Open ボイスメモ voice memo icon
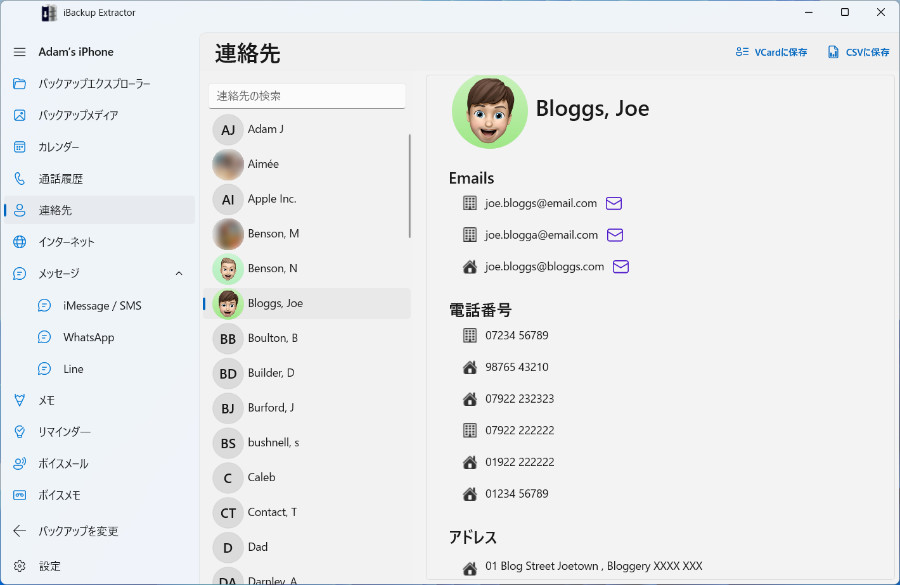 20,495
